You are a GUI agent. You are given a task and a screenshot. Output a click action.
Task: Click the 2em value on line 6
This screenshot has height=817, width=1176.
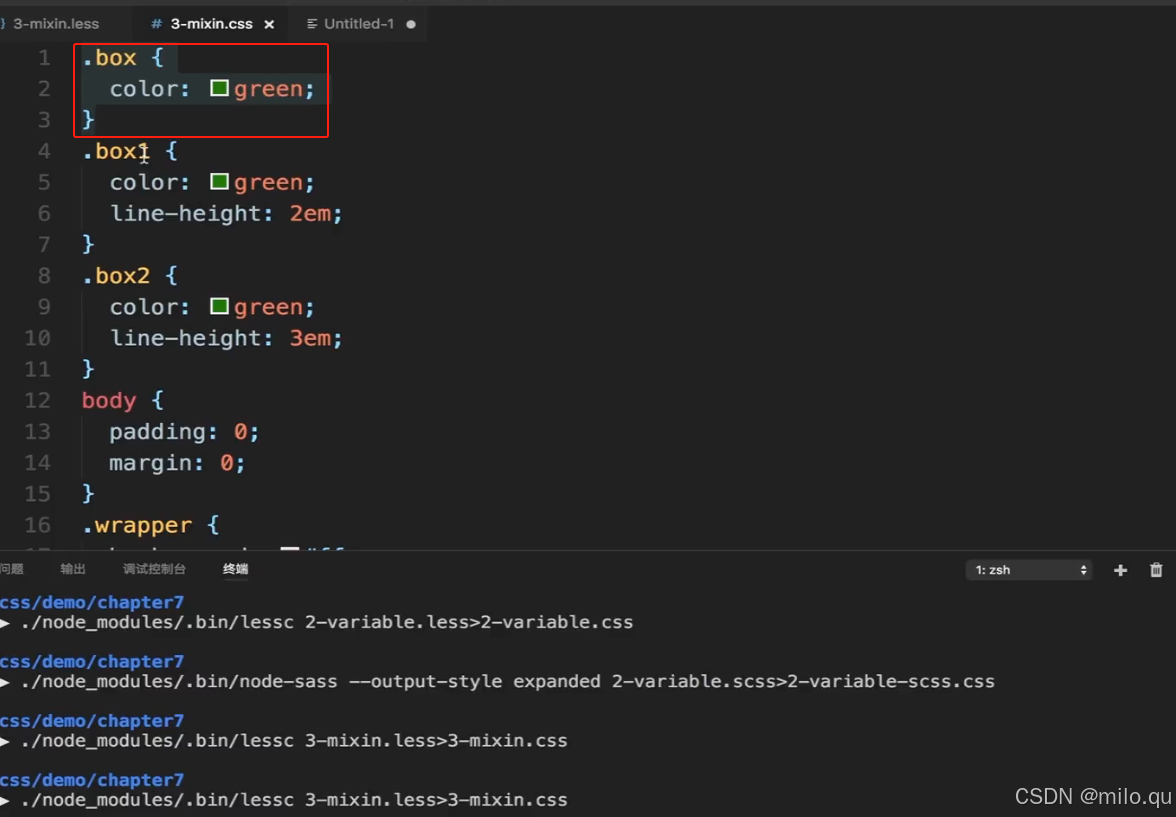[310, 213]
